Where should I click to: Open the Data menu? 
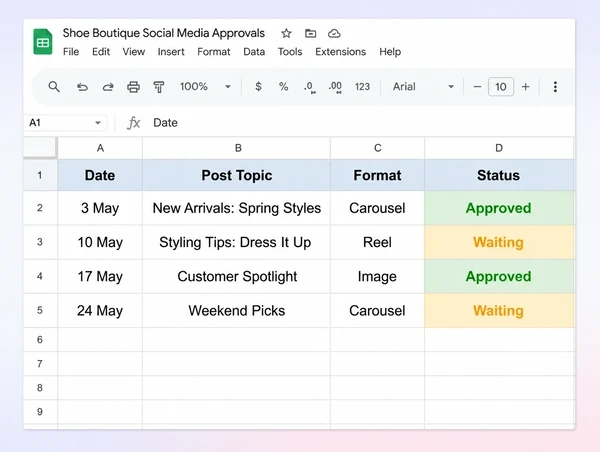254,52
